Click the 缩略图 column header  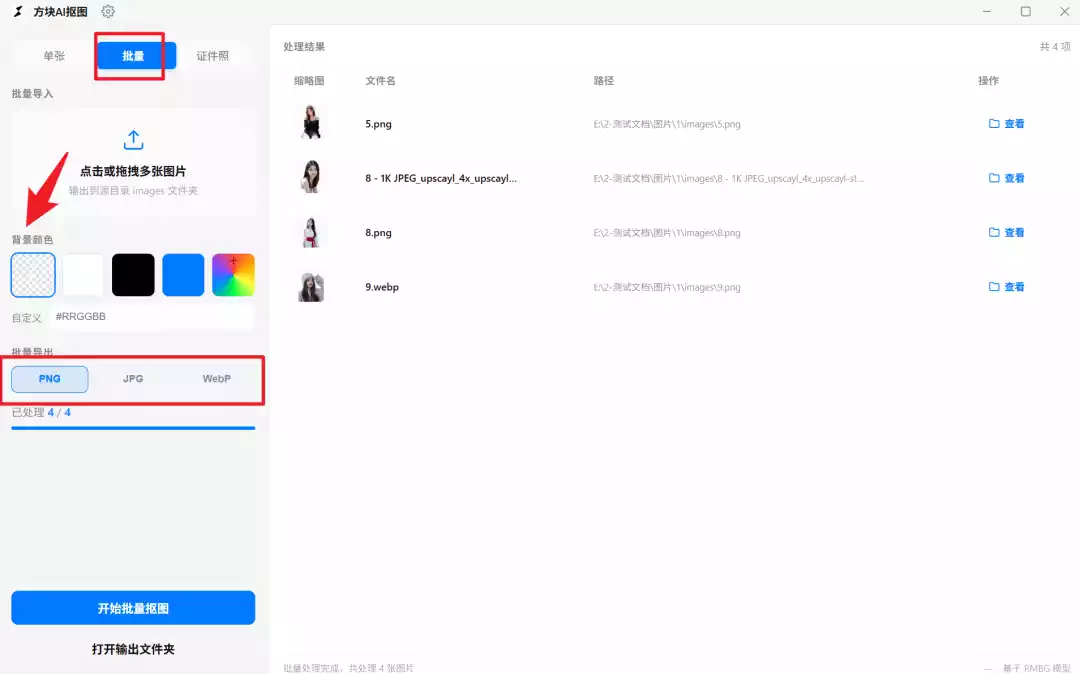coord(309,81)
